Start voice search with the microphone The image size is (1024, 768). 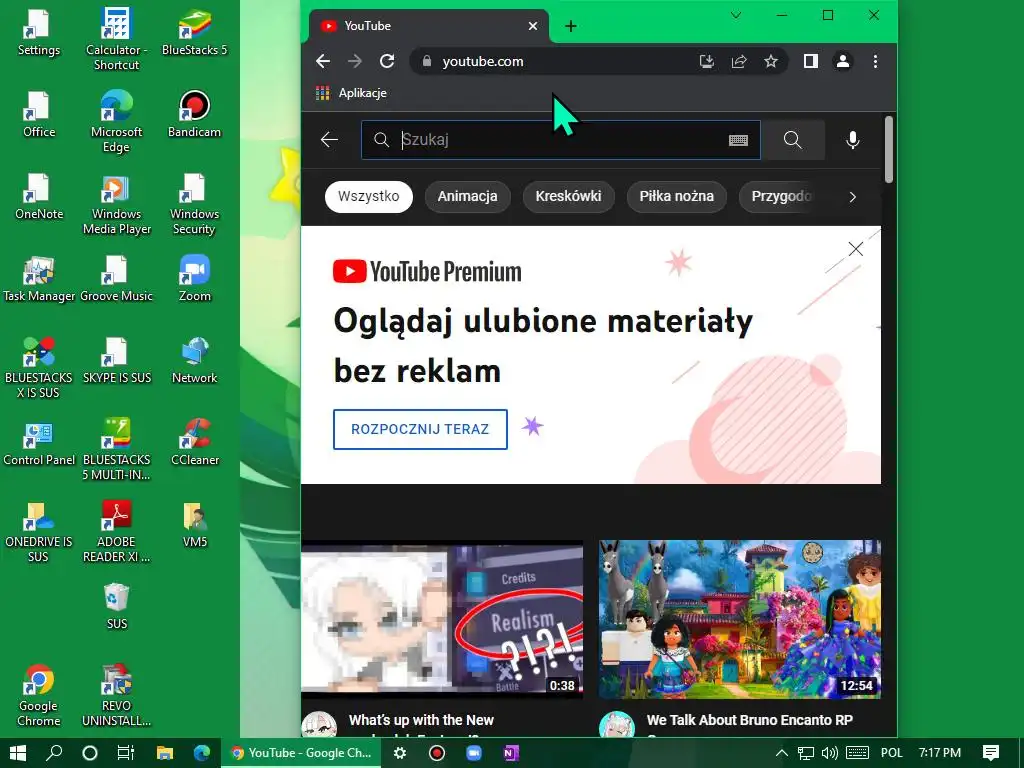pyautogui.click(x=853, y=140)
